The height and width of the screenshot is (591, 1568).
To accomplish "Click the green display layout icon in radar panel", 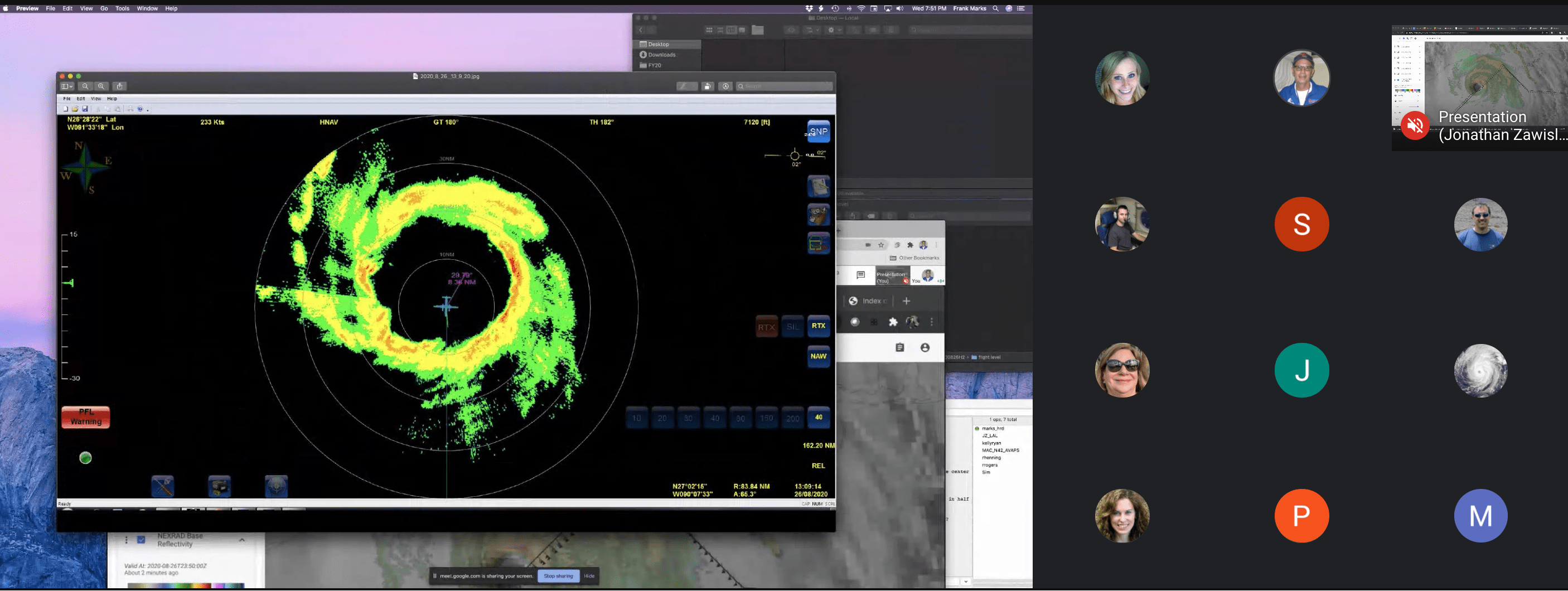I will click(x=819, y=244).
